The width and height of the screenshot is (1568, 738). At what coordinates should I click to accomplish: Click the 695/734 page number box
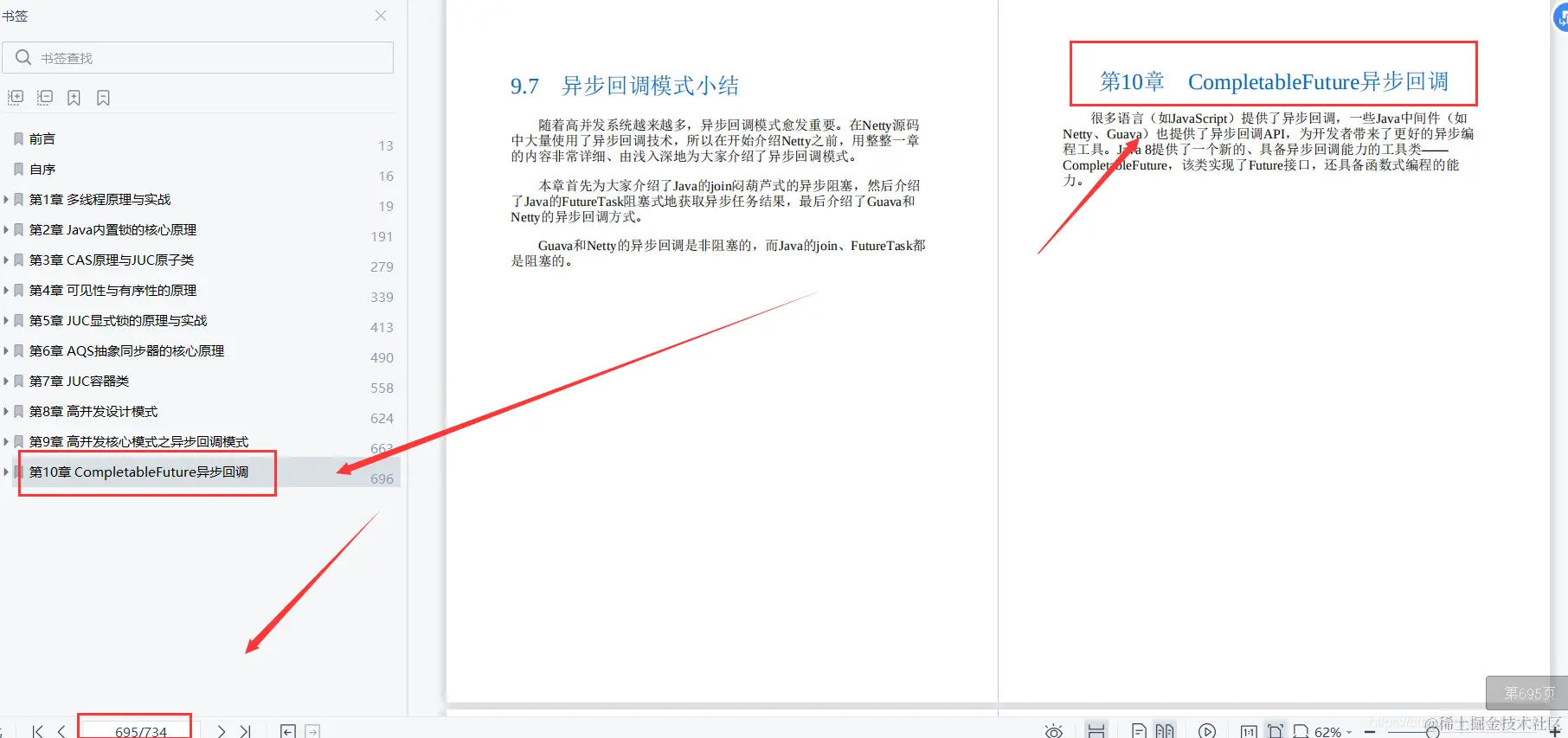point(141,731)
